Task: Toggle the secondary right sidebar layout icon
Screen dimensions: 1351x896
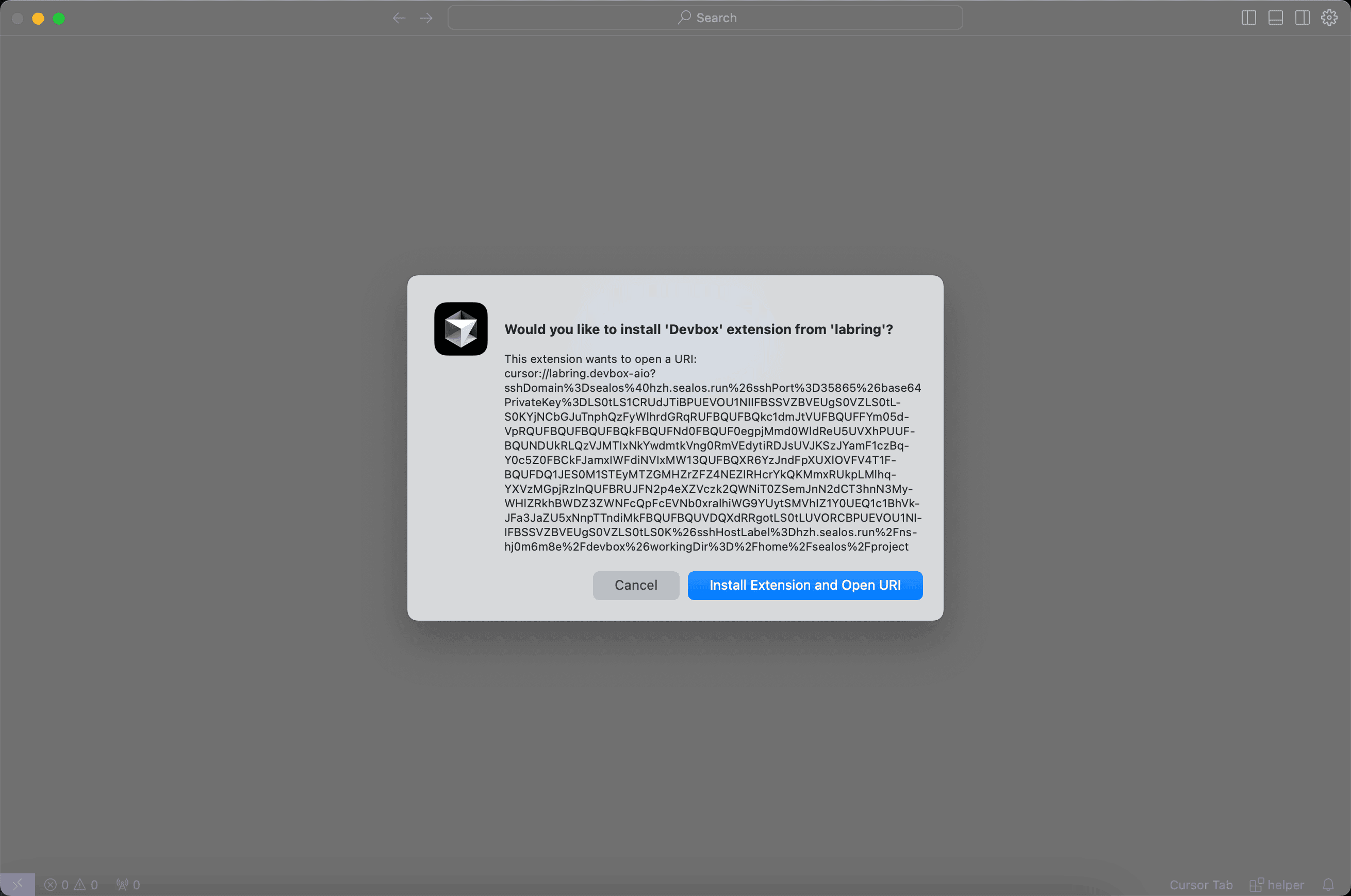Action: tap(1302, 18)
